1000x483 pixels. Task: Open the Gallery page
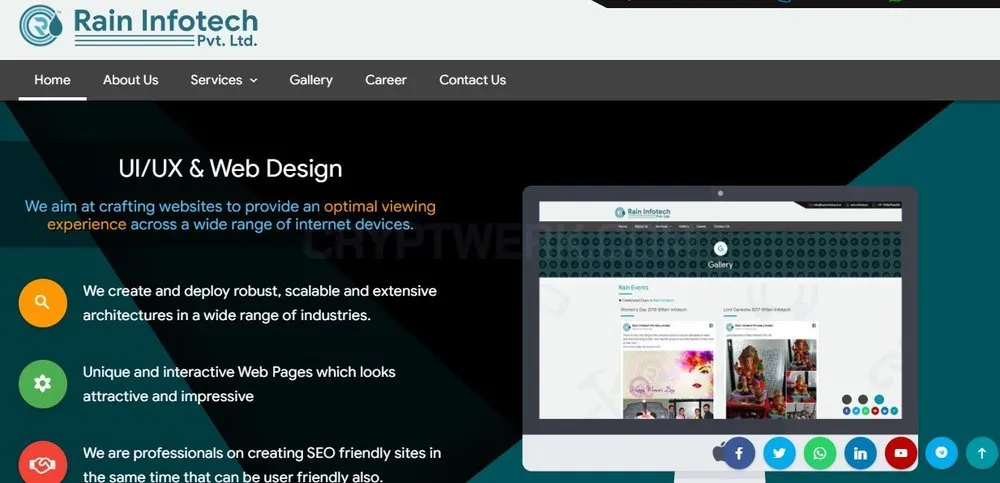(x=311, y=80)
